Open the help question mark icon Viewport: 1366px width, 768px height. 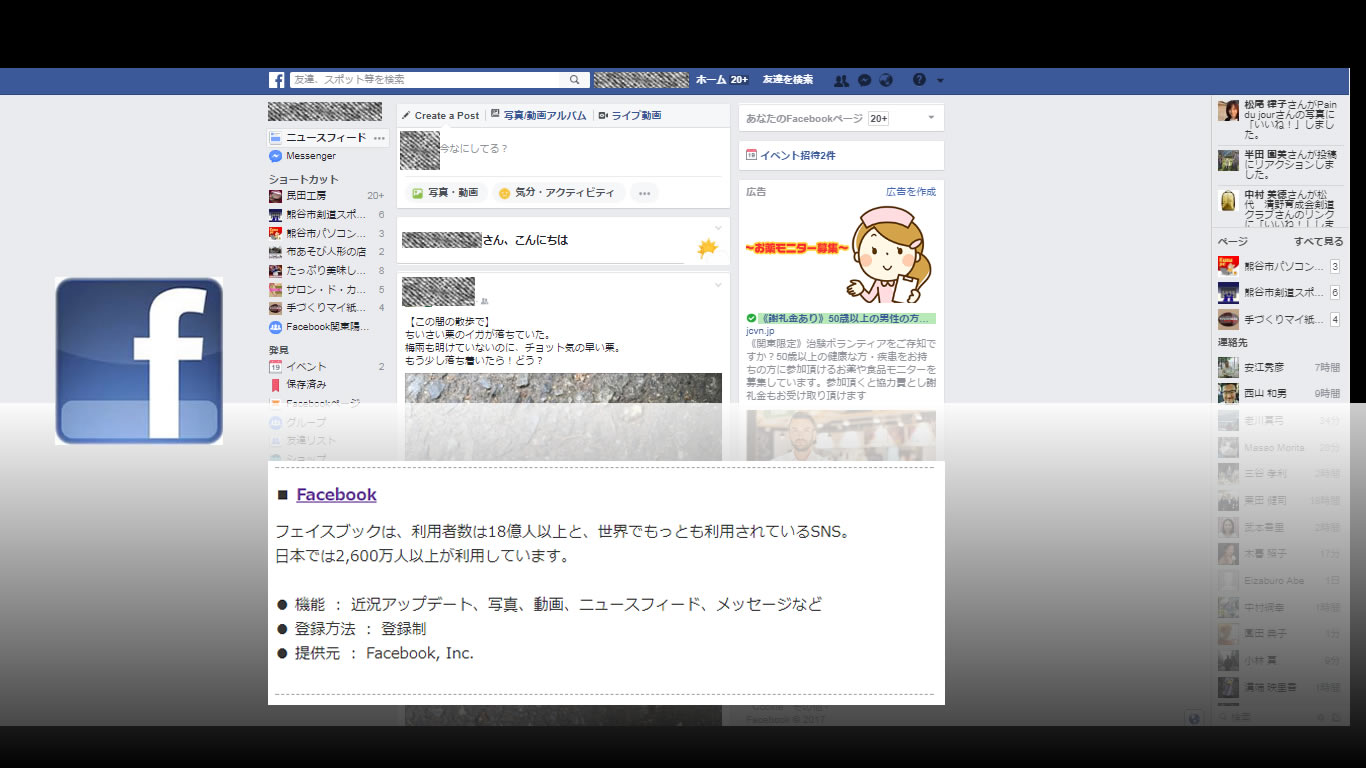pyautogui.click(x=919, y=80)
